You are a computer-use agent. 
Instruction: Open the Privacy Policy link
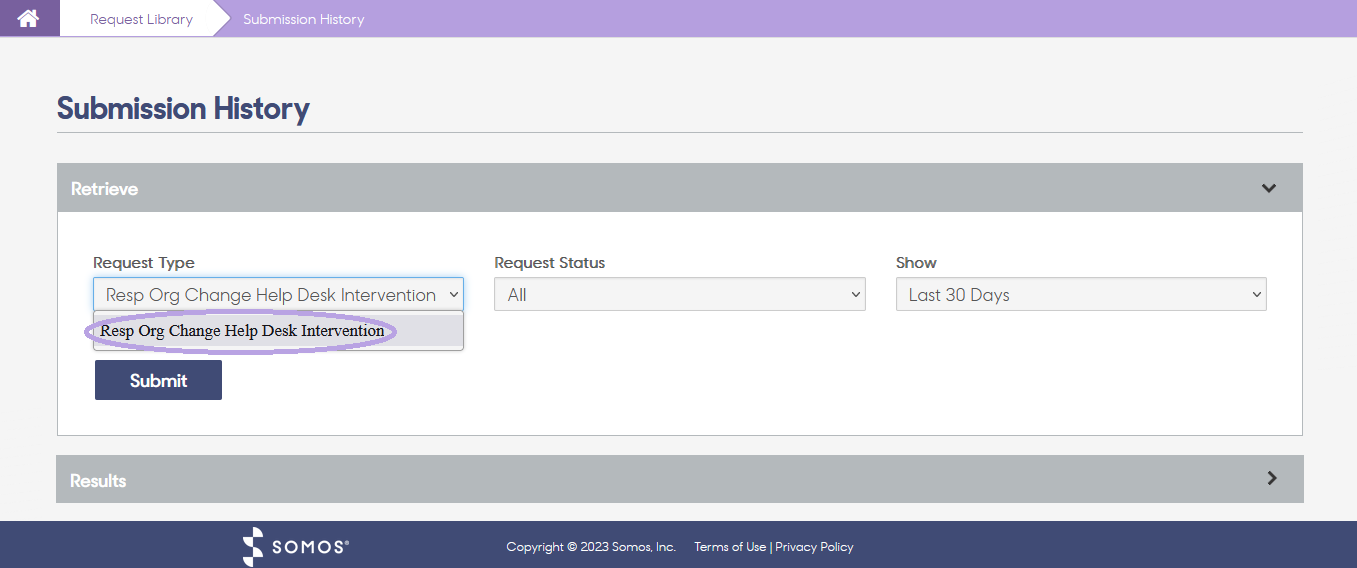pyautogui.click(x=814, y=547)
